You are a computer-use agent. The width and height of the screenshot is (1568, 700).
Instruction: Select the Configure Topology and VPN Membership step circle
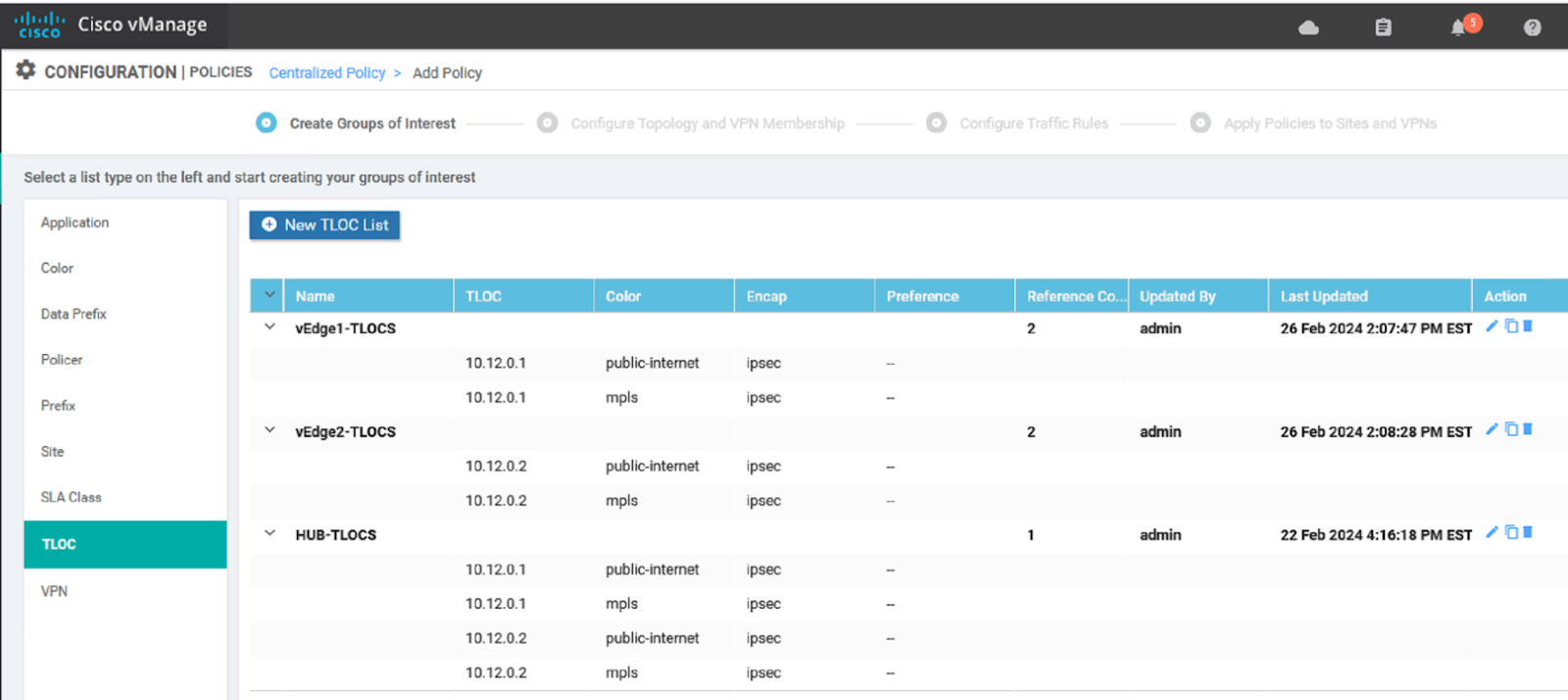tap(548, 123)
